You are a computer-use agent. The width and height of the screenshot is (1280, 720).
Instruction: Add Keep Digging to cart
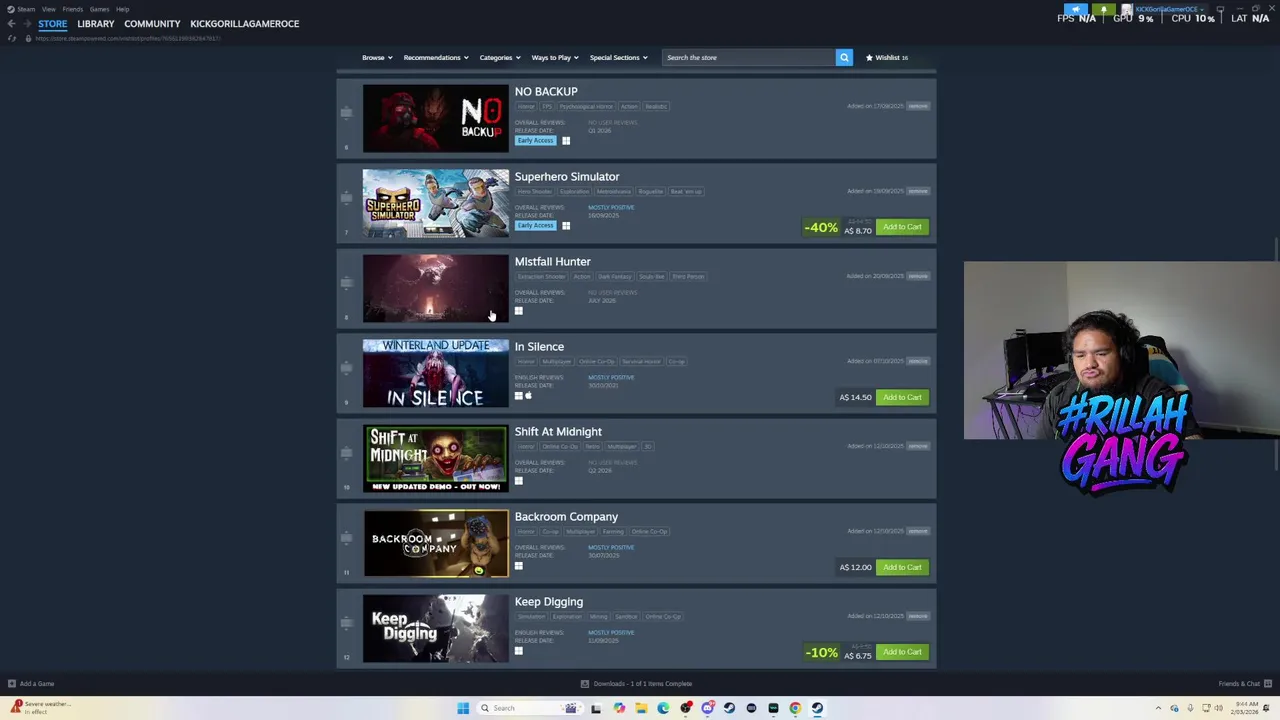pos(902,652)
